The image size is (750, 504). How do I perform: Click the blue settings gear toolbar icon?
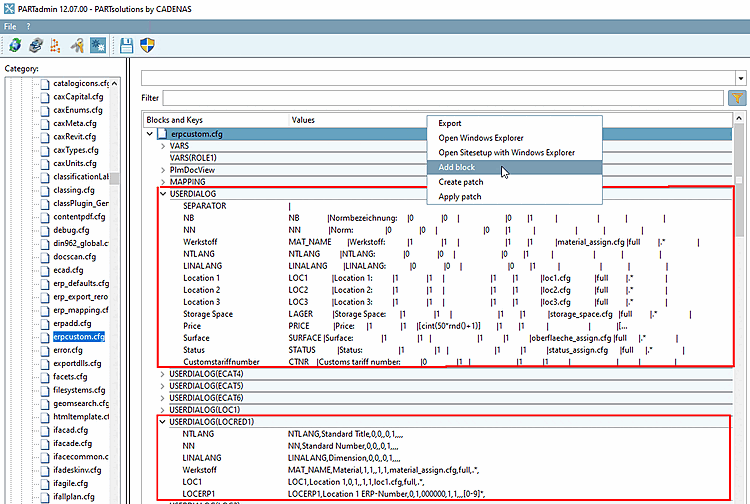tap(99, 45)
